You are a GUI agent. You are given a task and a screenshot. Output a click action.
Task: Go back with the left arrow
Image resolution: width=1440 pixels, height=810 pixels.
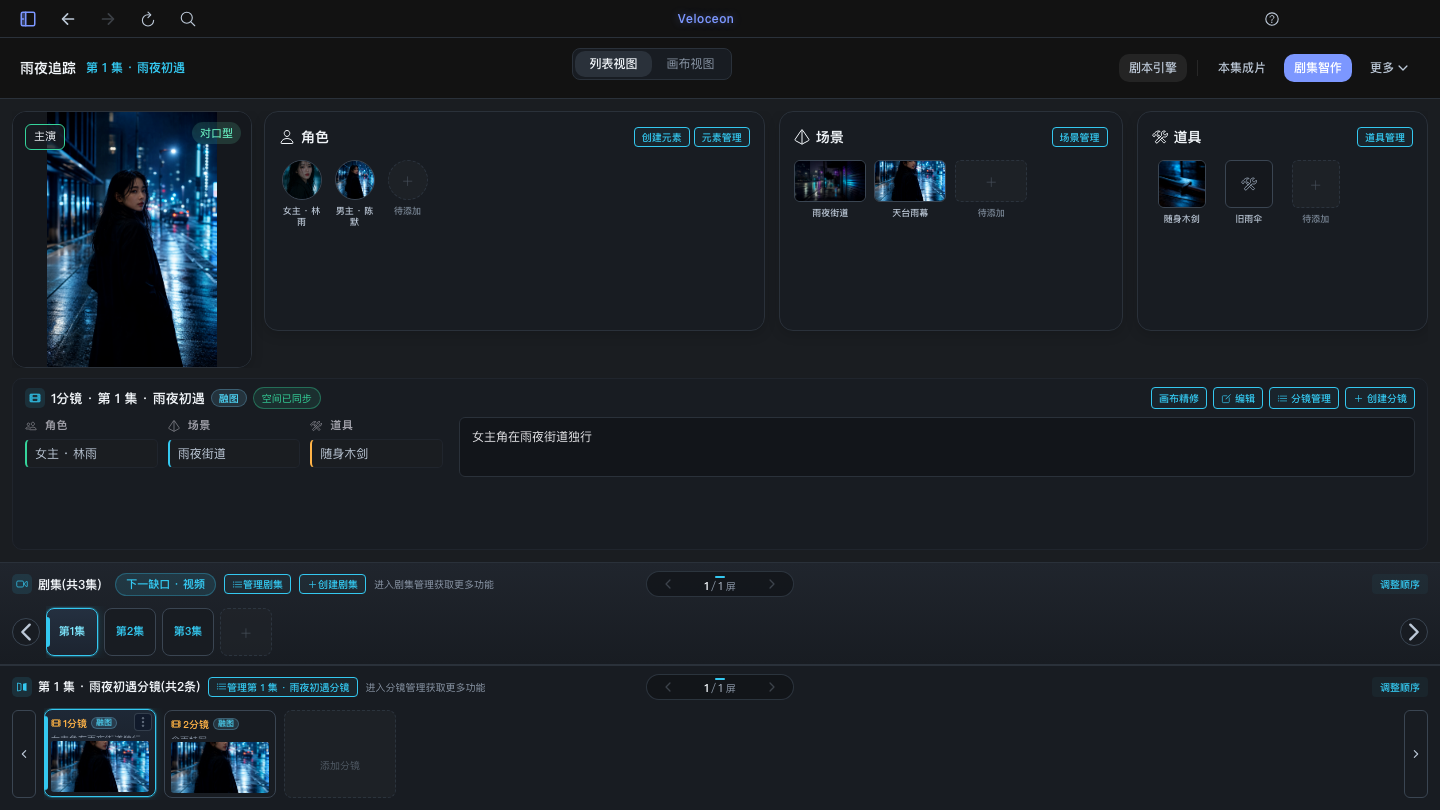pos(68,19)
